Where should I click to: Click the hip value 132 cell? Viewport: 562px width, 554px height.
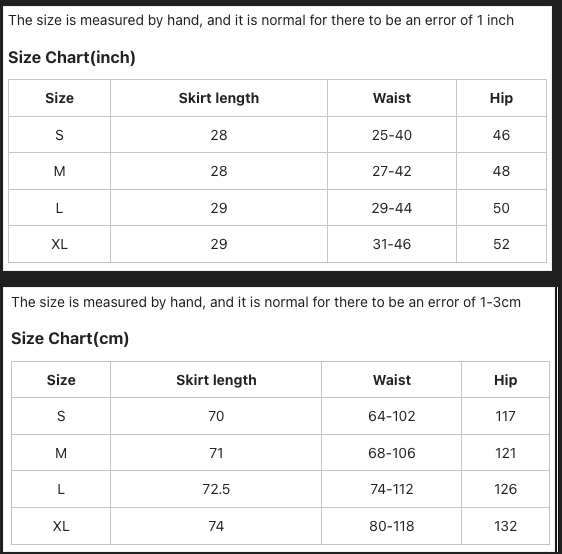tap(505, 526)
